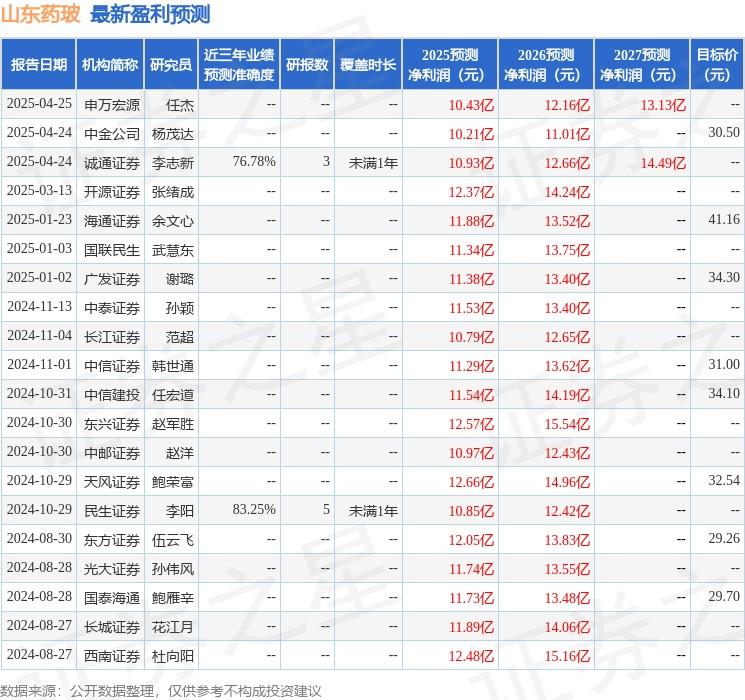Click target price 34.10

pyautogui.click(x=724, y=393)
